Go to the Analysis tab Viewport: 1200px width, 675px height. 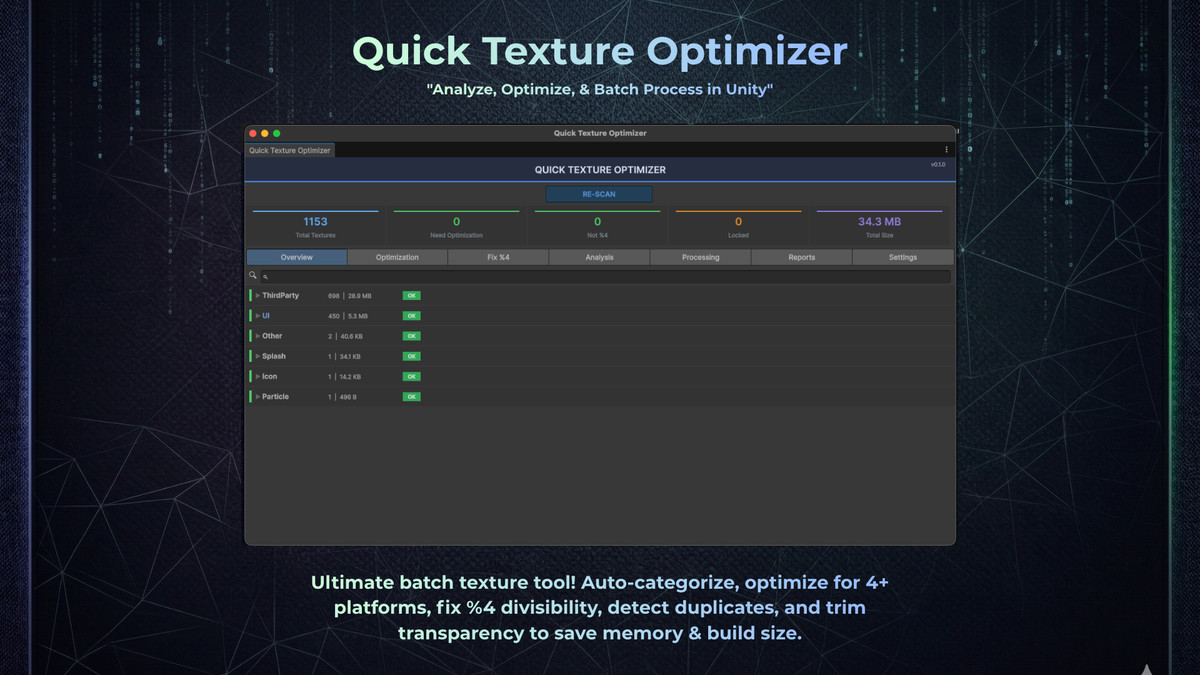(x=599, y=257)
